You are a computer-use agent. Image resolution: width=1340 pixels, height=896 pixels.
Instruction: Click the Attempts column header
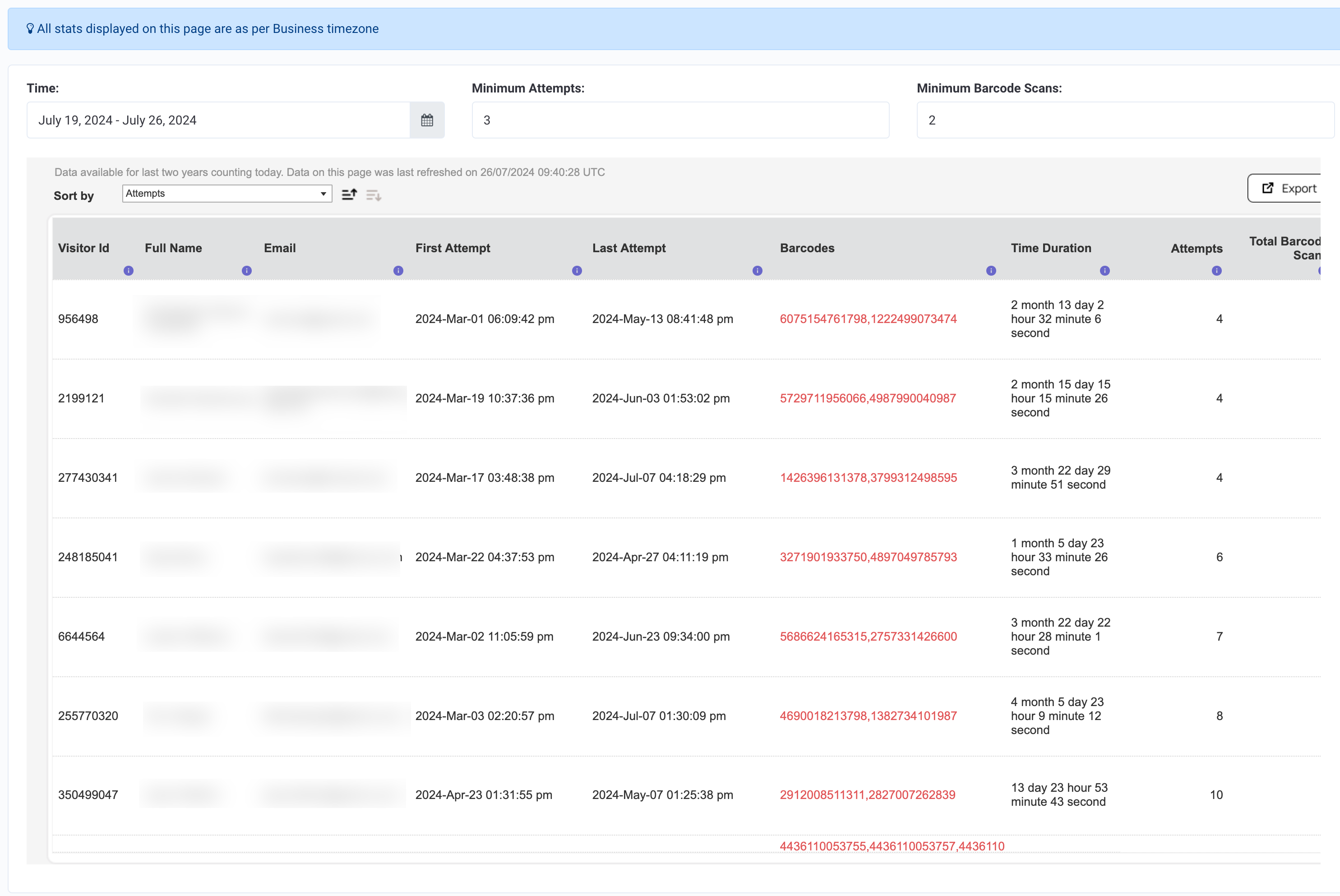(1197, 248)
